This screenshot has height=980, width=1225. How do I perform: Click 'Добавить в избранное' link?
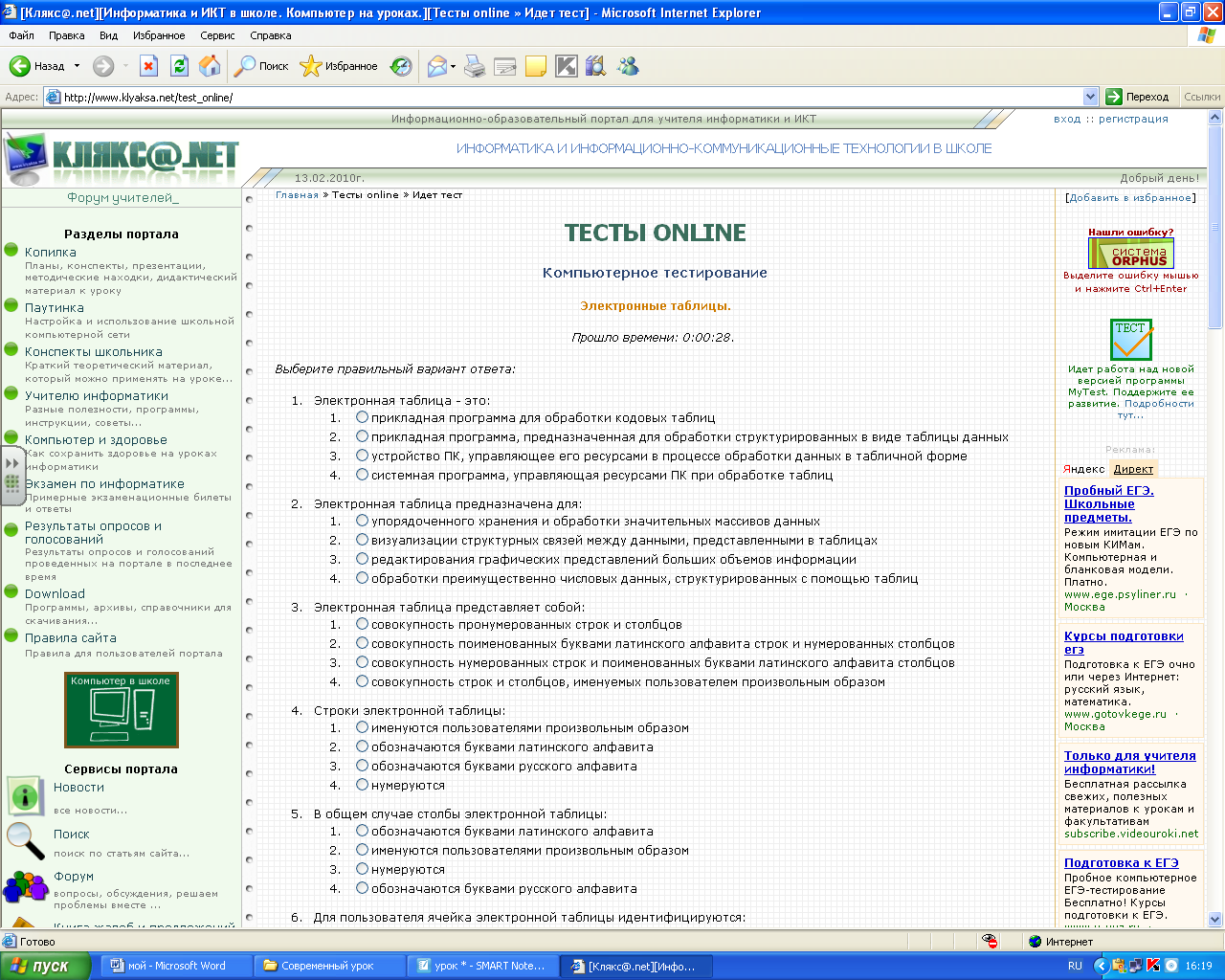click(1130, 198)
